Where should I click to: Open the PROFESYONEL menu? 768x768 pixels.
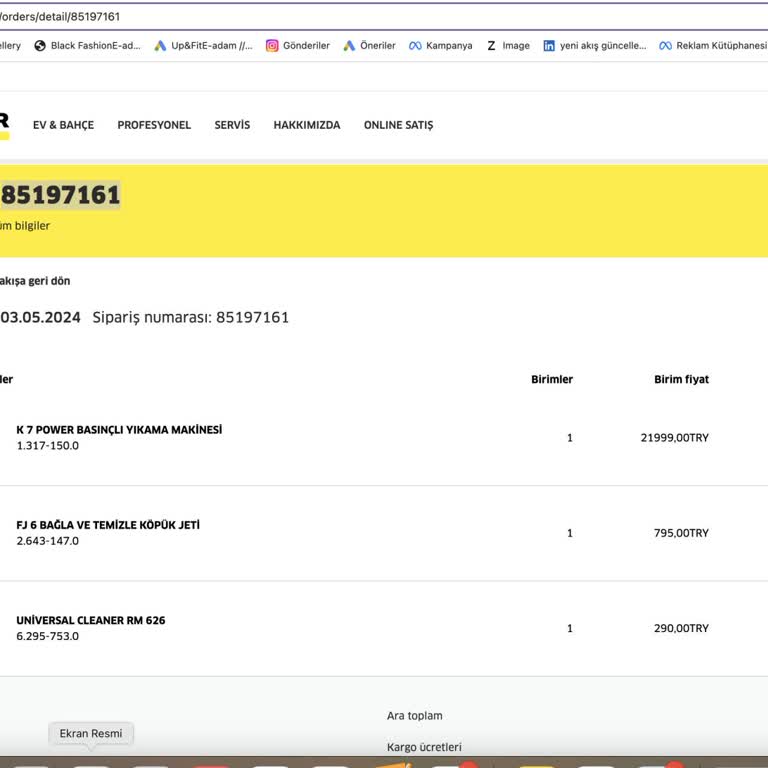[x=154, y=125]
